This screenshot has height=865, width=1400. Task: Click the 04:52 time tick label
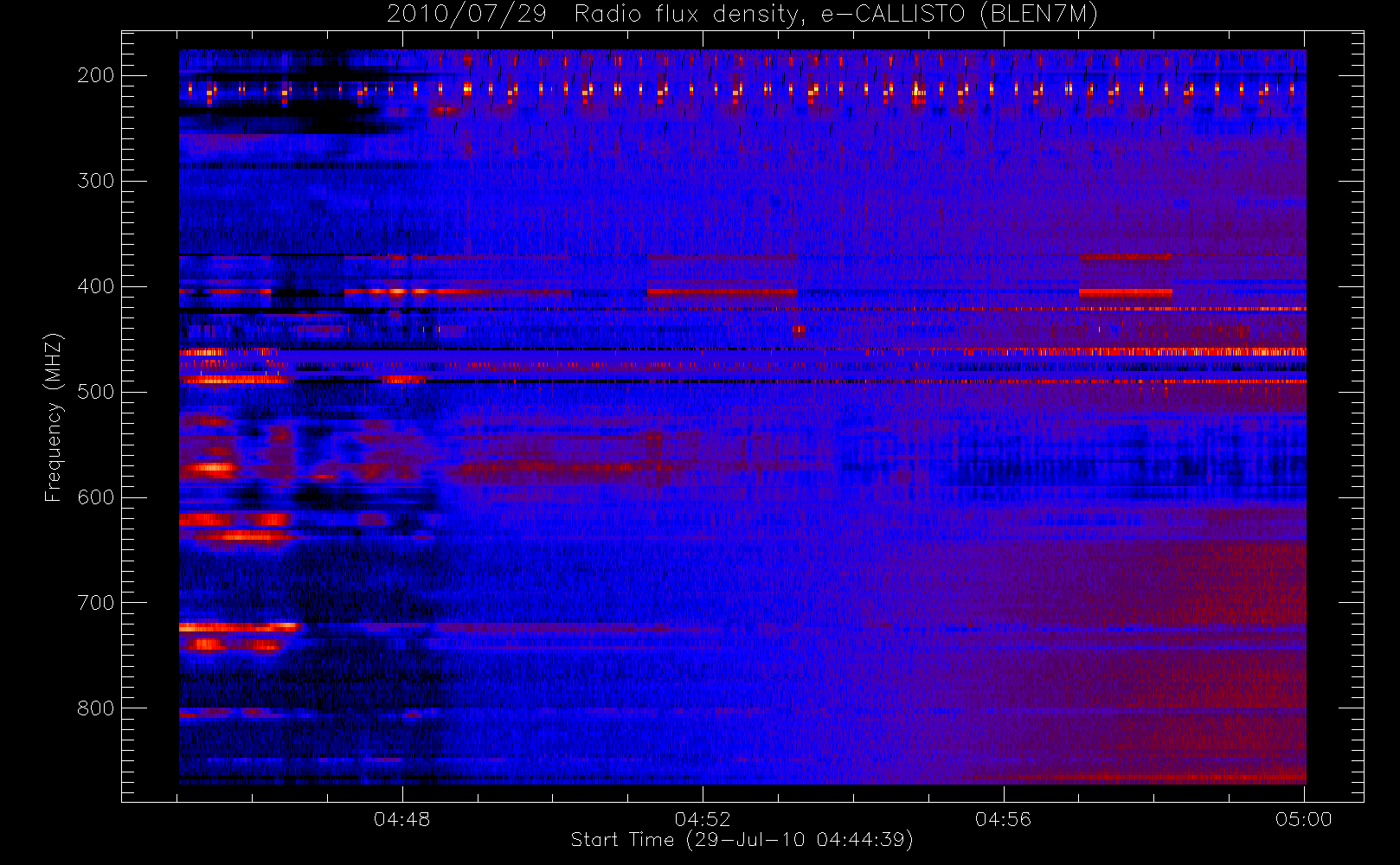pos(703,819)
